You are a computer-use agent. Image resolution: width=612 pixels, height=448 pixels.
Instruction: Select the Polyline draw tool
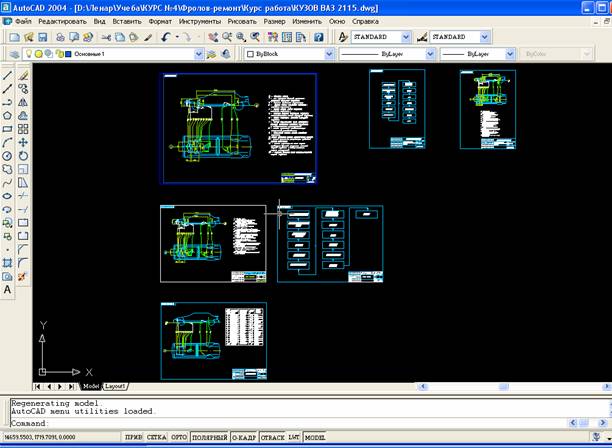click(x=7, y=102)
